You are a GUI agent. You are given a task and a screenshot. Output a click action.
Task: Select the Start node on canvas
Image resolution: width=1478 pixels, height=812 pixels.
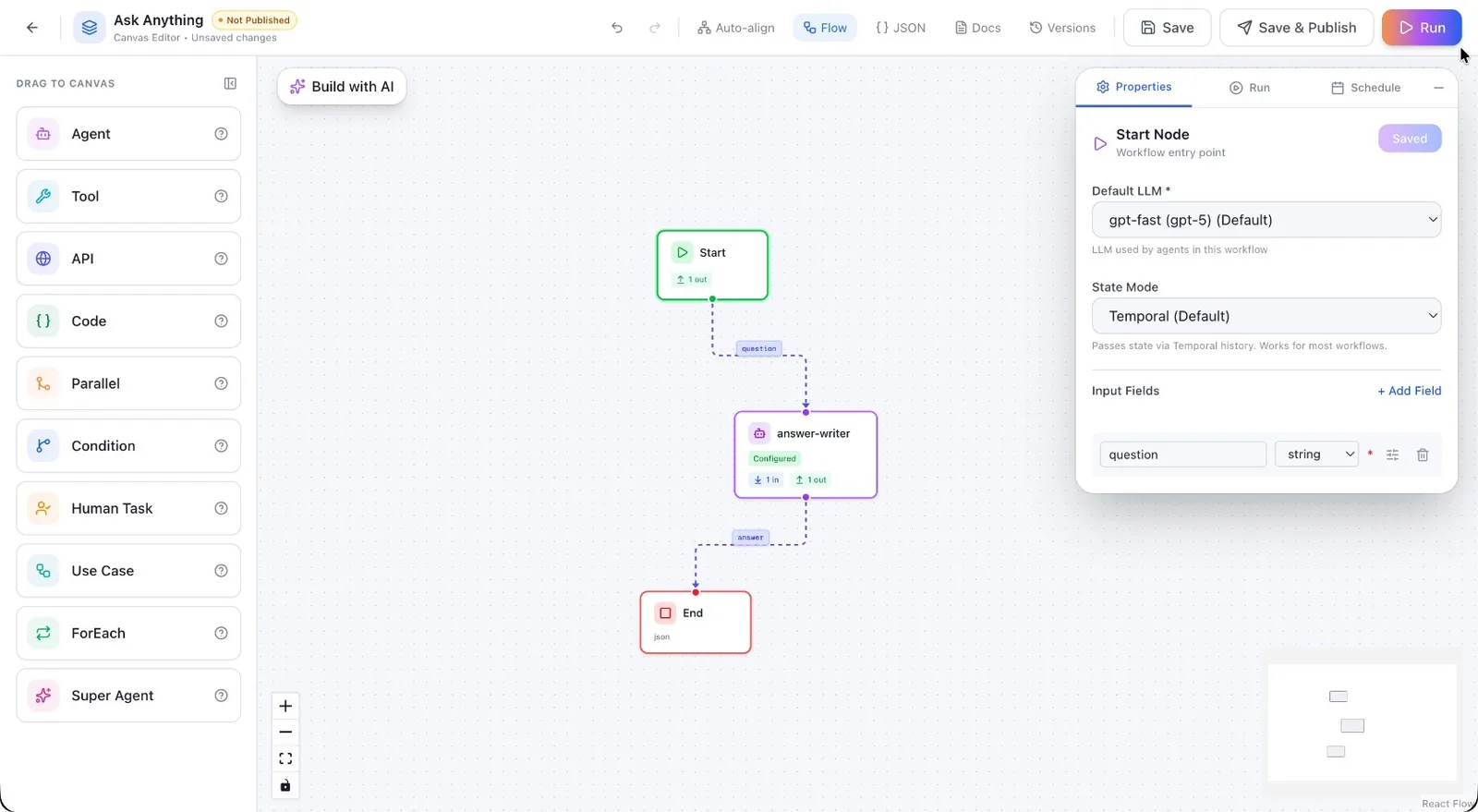pos(712,265)
